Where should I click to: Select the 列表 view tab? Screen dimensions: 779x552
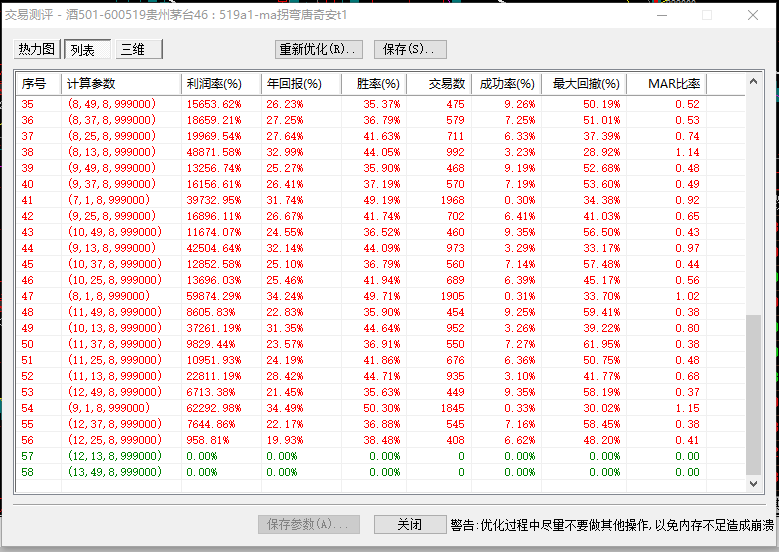(x=87, y=49)
